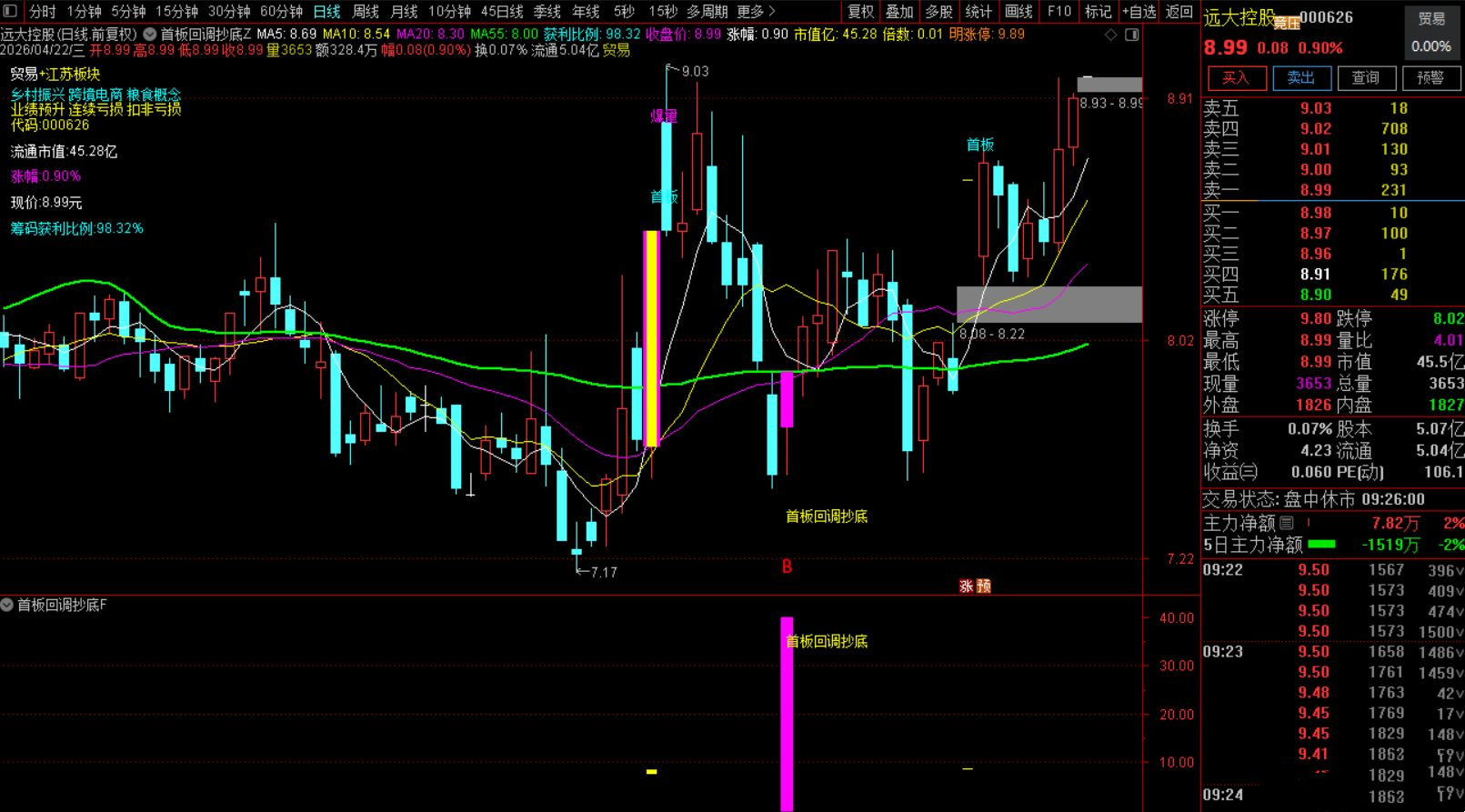Viewport: 1465px width, 812px height.
Task: Expand the 更多 period options chevron
Action: (772, 11)
